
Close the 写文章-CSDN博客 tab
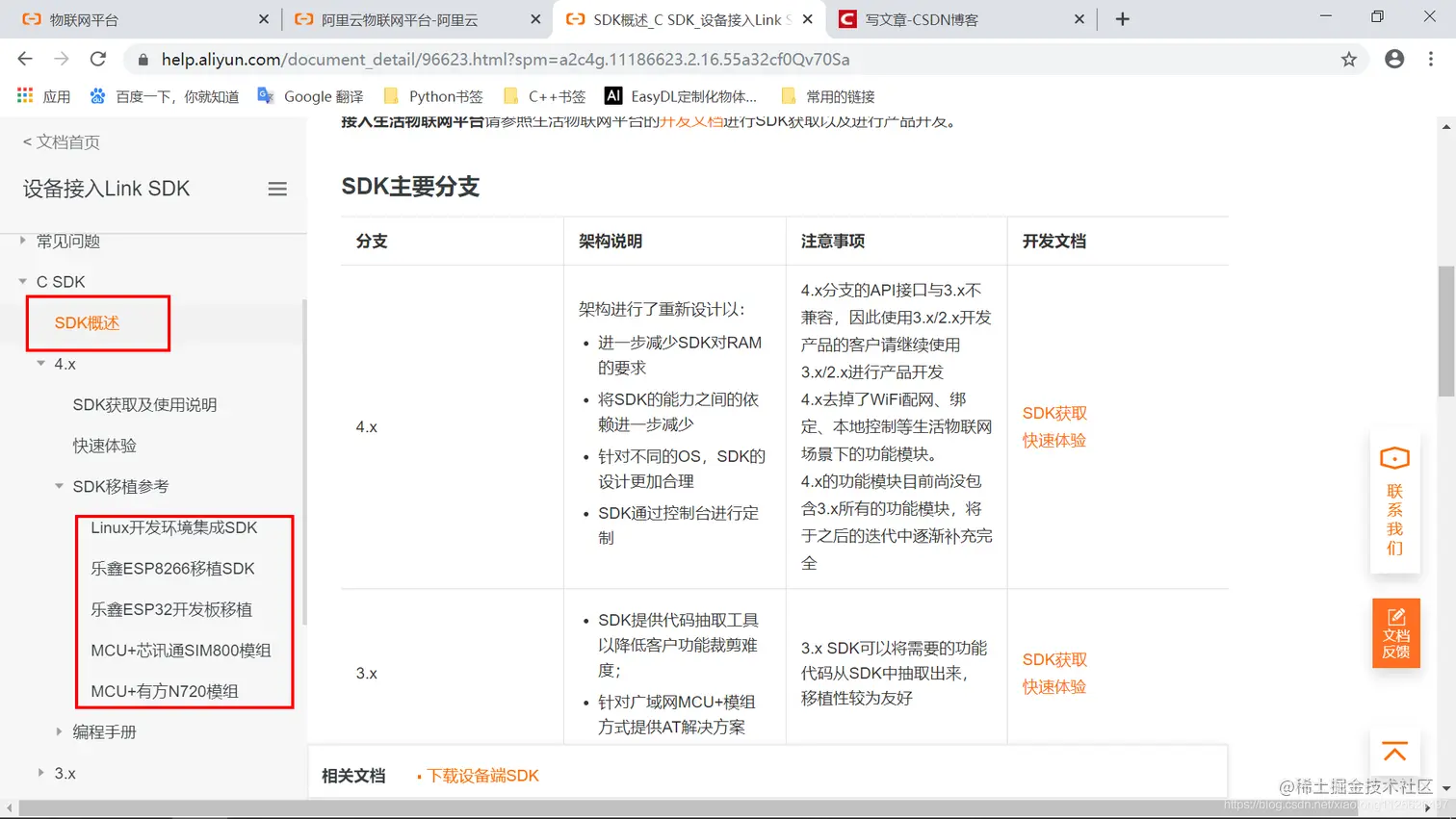(x=1079, y=19)
